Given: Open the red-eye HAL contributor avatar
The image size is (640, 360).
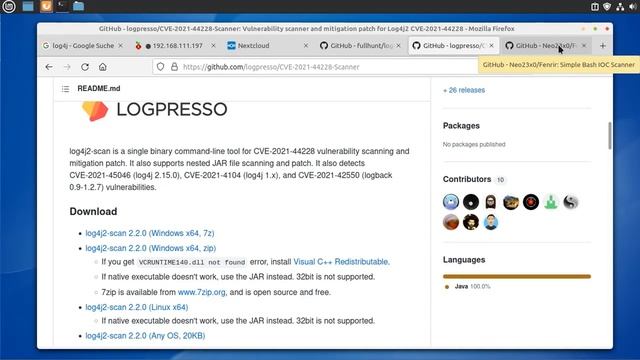Looking at the screenshot, I should pos(531,202).
